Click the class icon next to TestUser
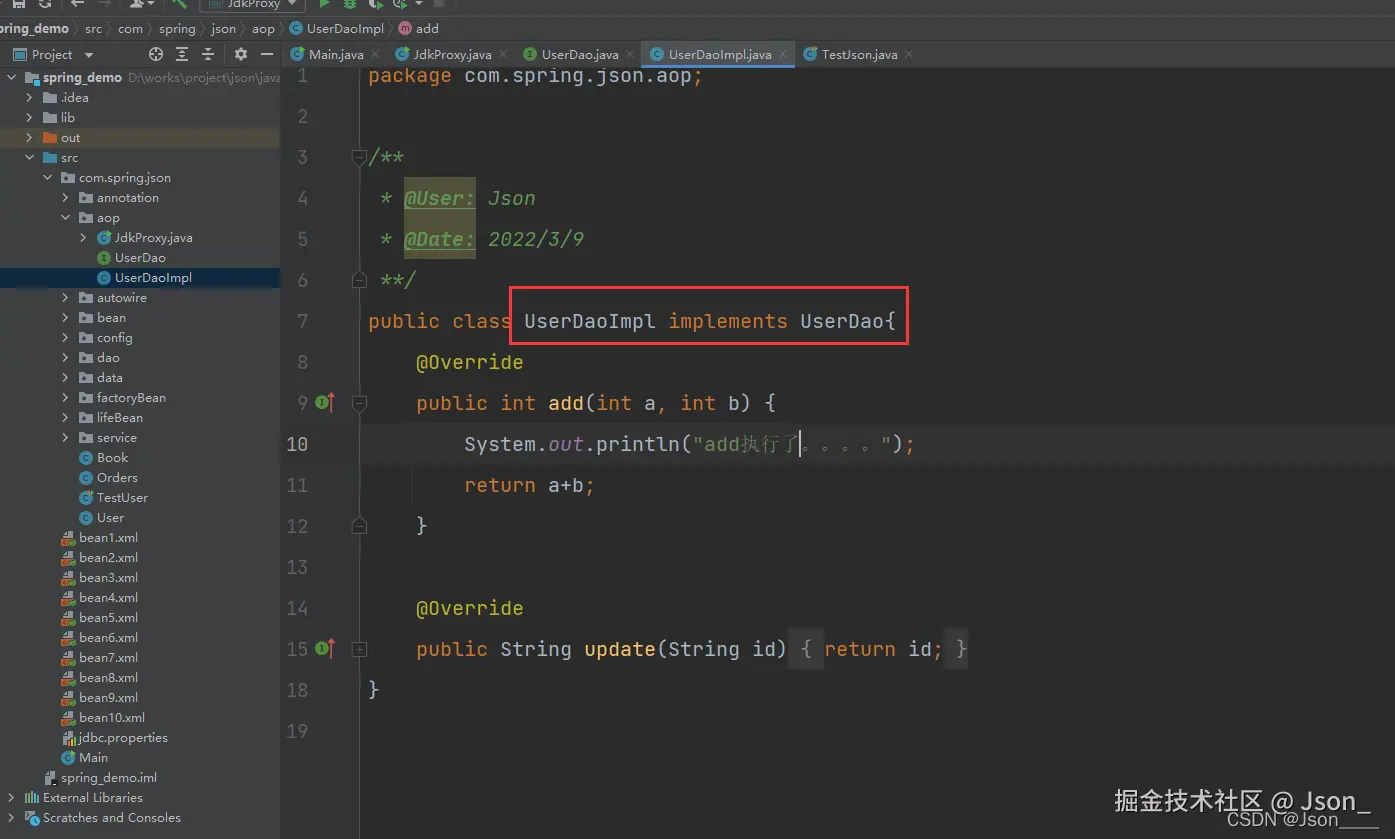1395x839 pixels. [86, 498]
